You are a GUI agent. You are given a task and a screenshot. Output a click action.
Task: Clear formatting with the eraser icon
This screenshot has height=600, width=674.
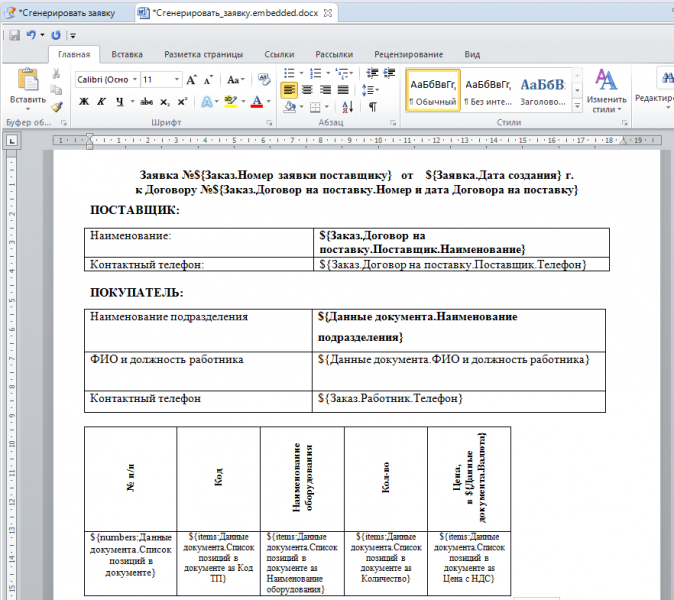pyautogui.click(x=264, y=79)
